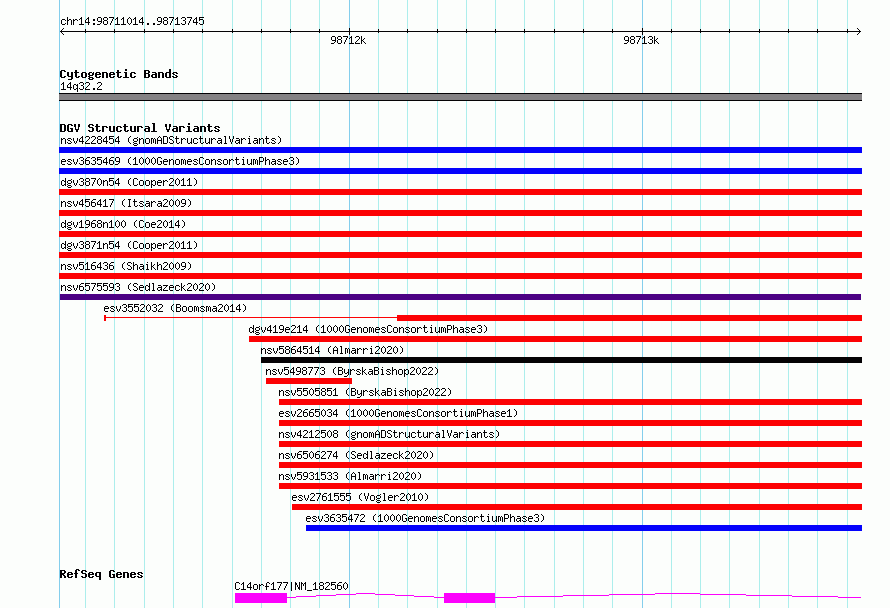Click nsv6506274 (Sedlazeck2020) label

(356, 455)
